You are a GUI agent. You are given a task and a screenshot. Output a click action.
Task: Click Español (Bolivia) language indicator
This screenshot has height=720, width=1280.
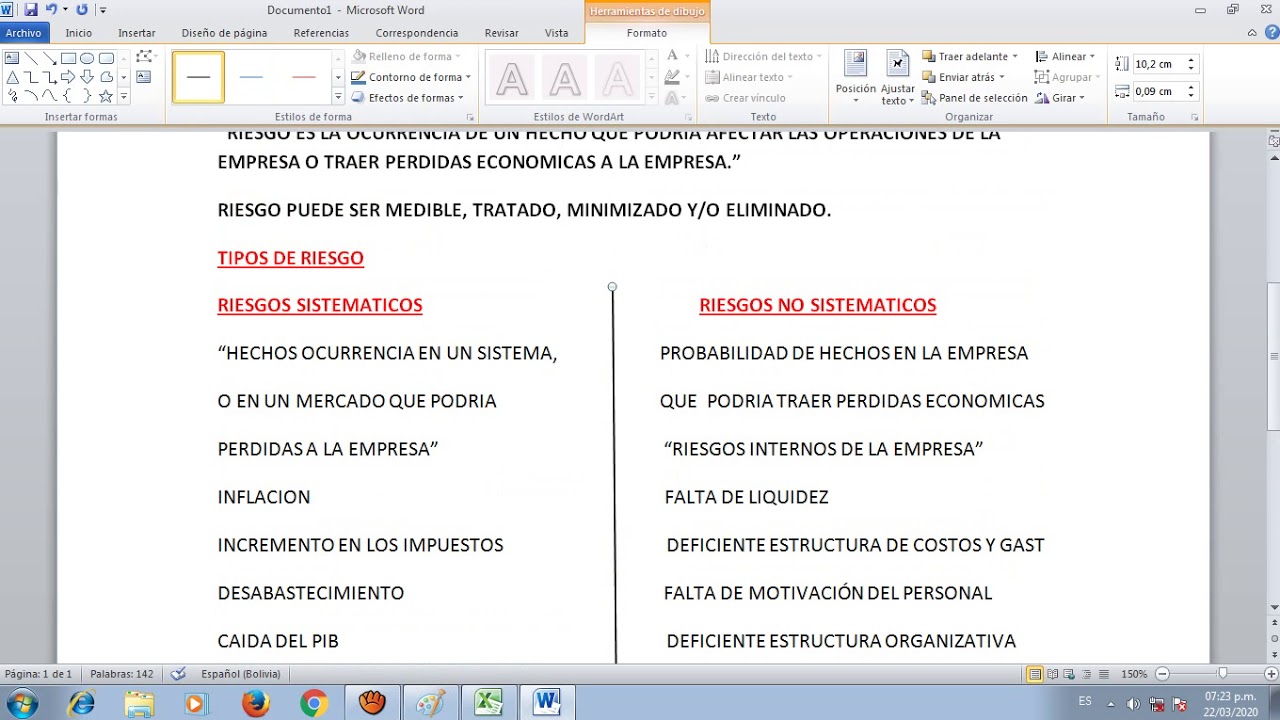(241, 674)
